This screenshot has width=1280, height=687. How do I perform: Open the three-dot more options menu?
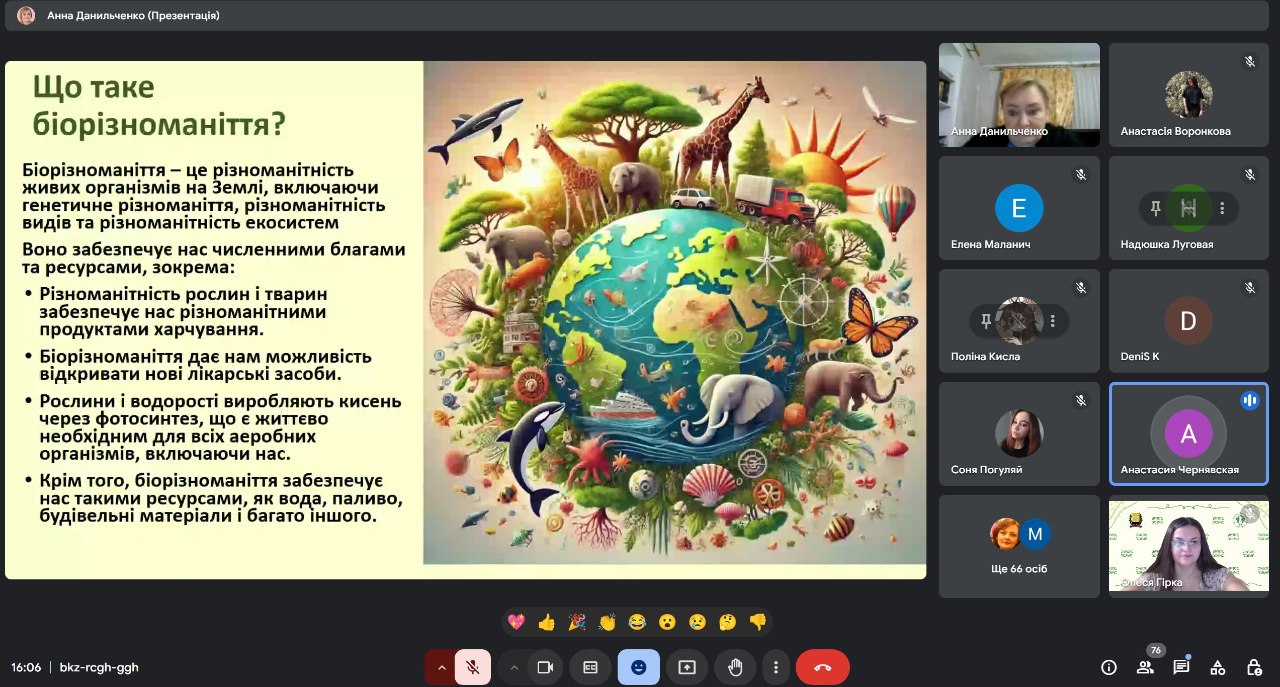(x=776, y=667)
